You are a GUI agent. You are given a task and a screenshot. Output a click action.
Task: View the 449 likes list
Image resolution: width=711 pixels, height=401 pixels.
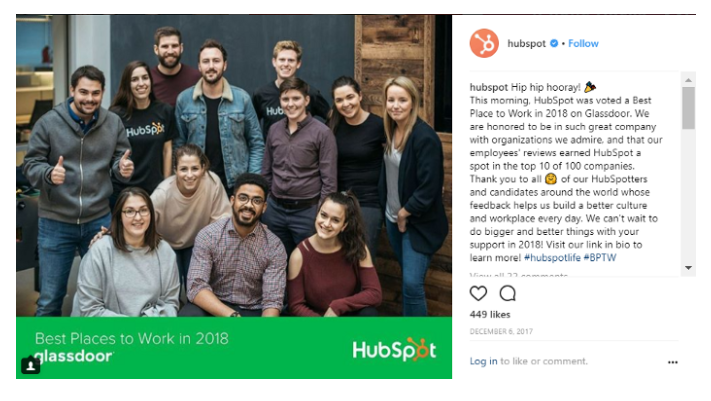490,314
